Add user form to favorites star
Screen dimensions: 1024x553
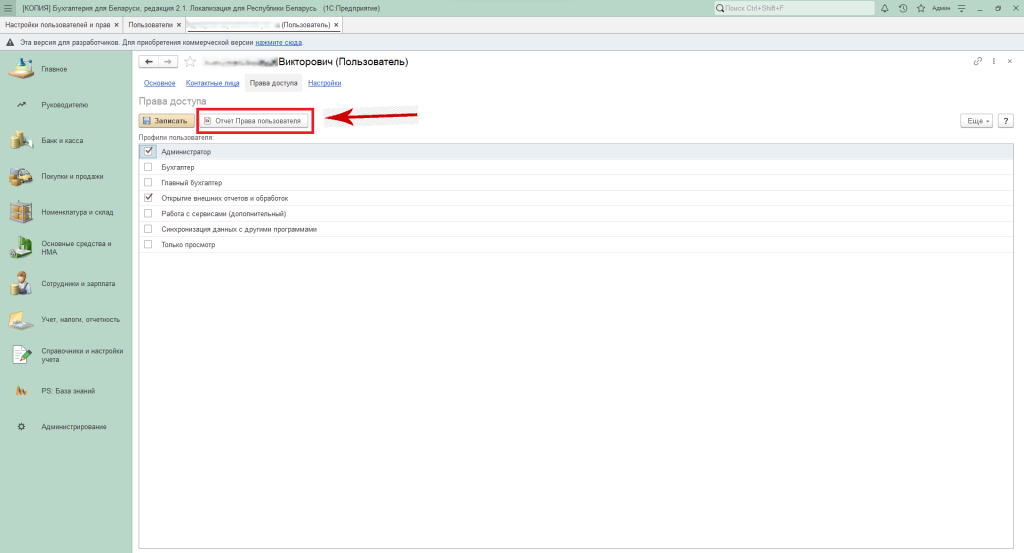coord(190,62)
